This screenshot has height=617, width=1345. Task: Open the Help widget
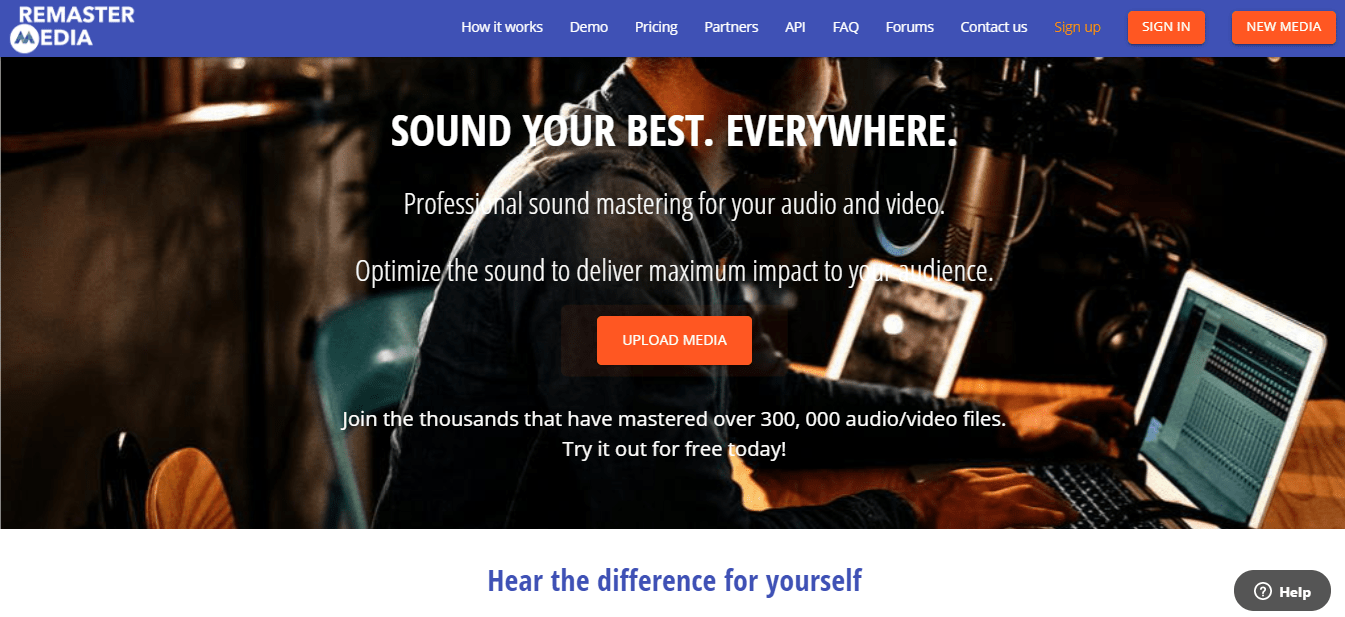1282,591
